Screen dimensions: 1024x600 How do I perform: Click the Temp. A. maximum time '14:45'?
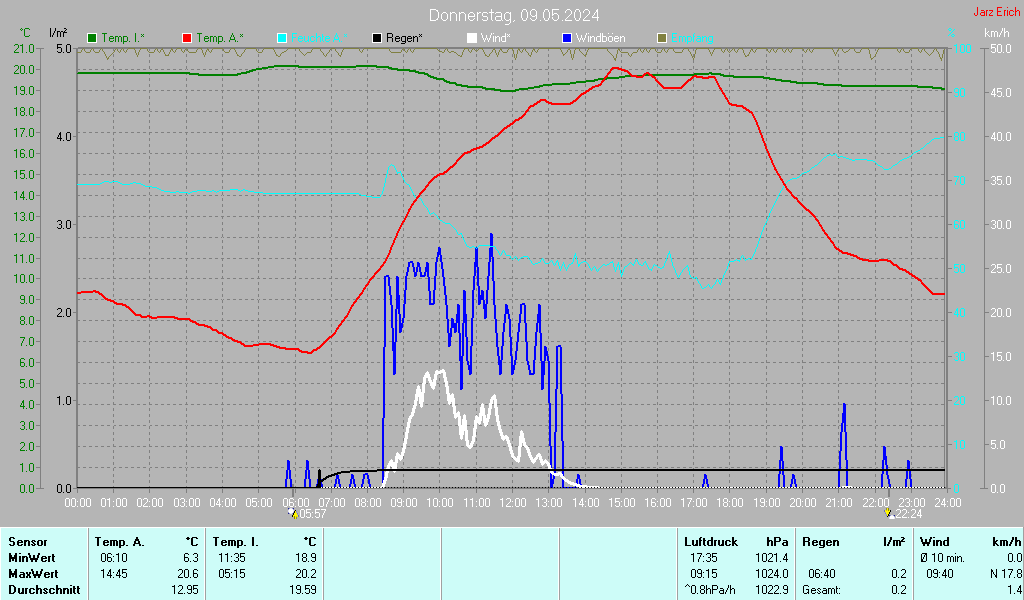[114, 574]
